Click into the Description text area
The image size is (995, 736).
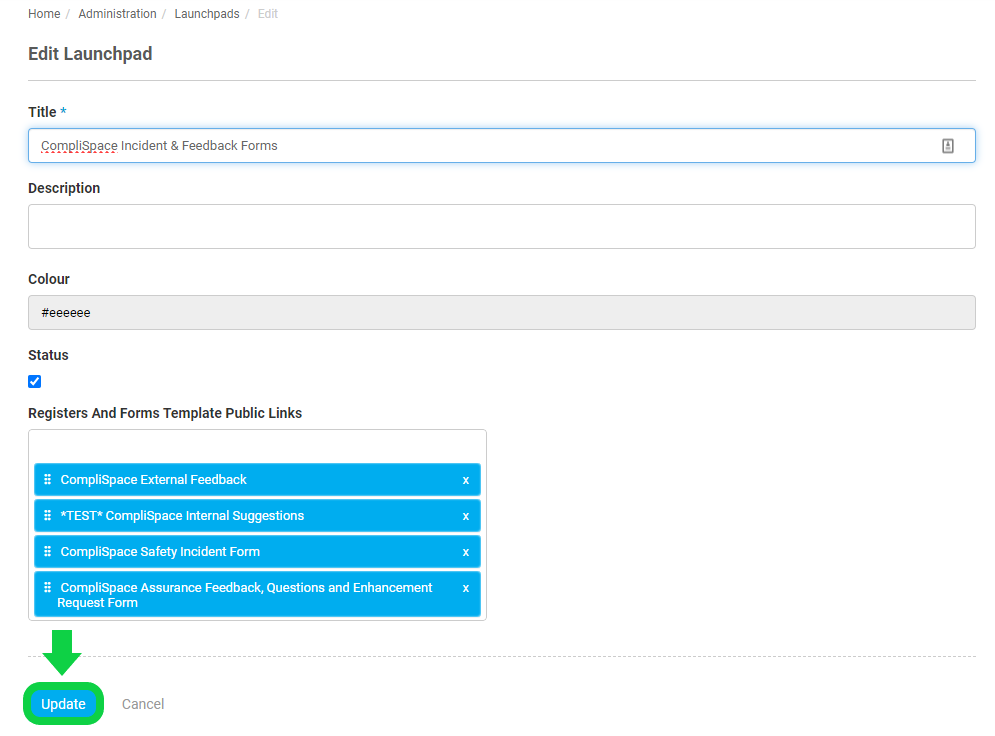coord(501,227)
